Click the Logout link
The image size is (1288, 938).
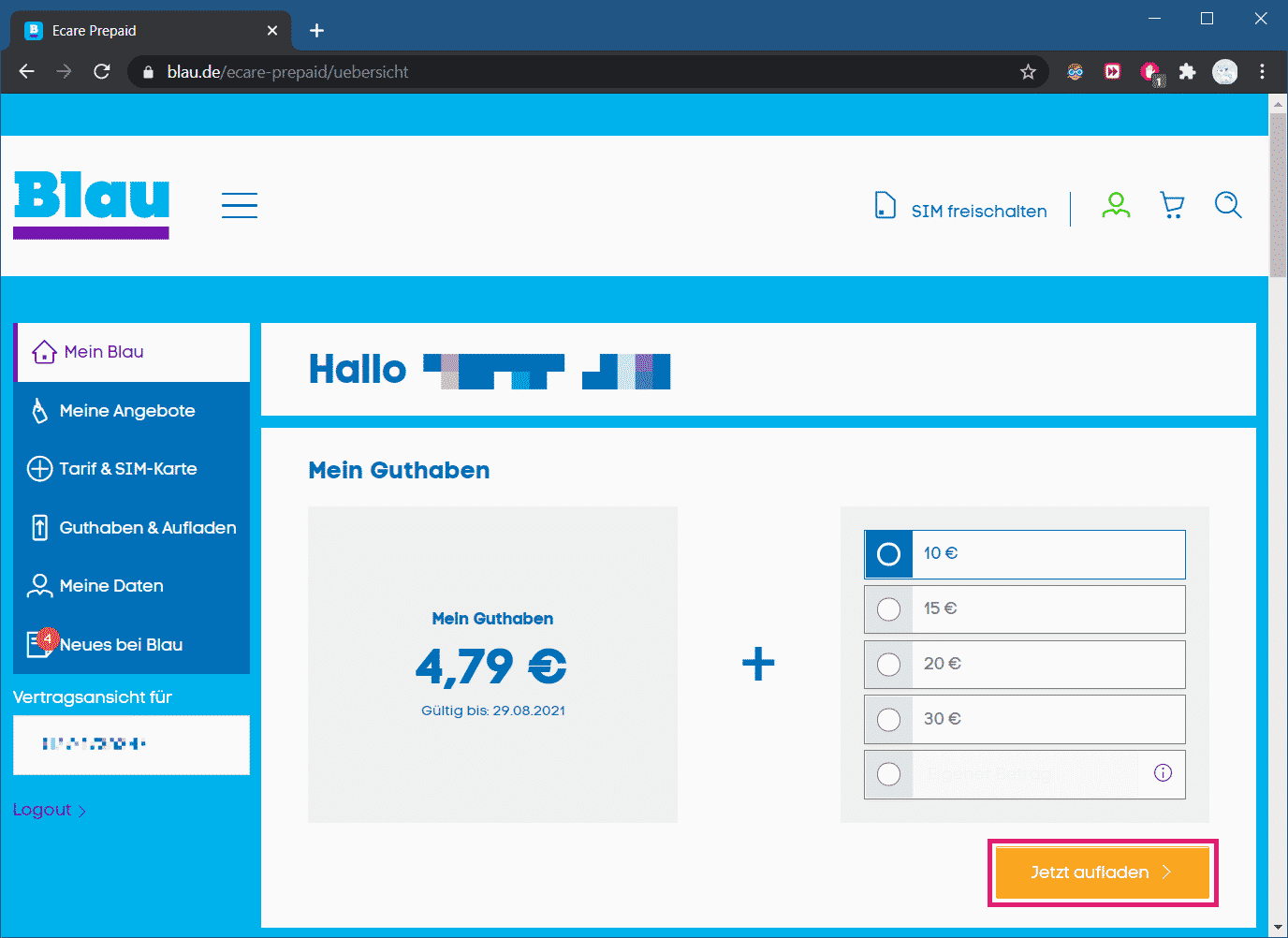[x=50, y=810]
